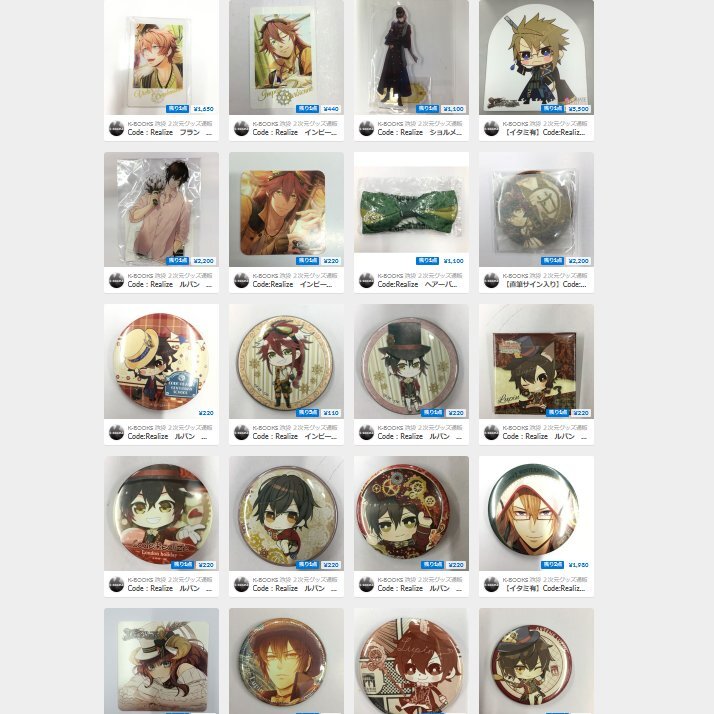The width and height of the screenshot is (714, 714).
Task: Click shop avatar beside the ¥110 インピー badge title
Action: tap(241, 432)
